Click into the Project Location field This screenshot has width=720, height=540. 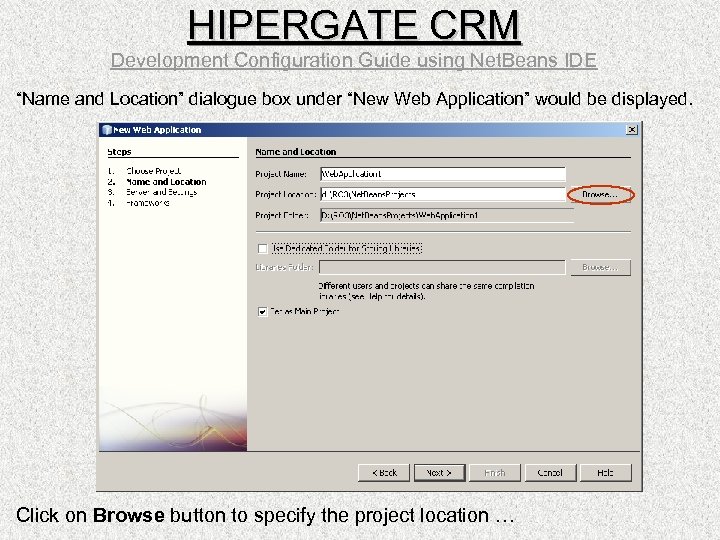[x=443, y=195]
